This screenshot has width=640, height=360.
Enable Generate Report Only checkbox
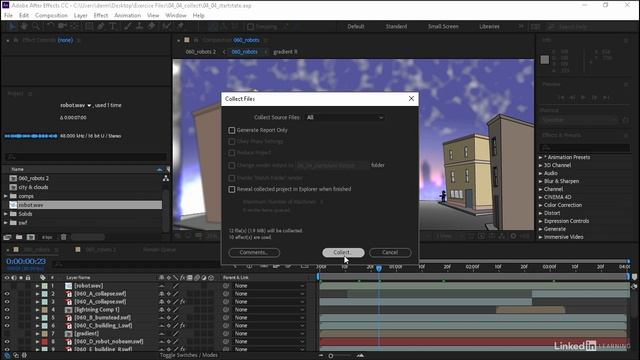(232, 130)
